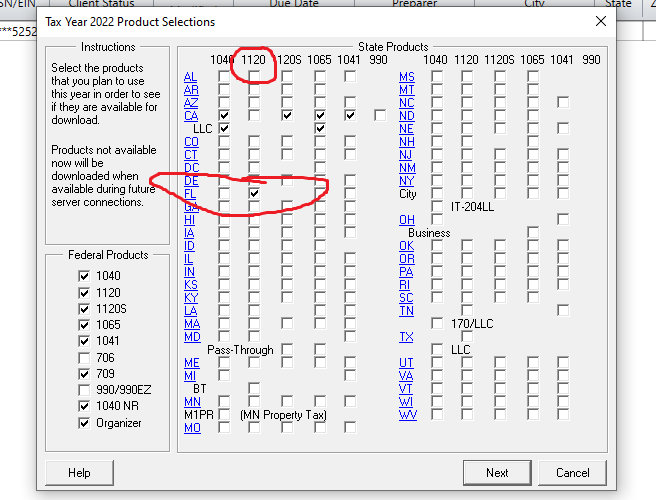Check the TX LLC checkbox

point(437,349)
